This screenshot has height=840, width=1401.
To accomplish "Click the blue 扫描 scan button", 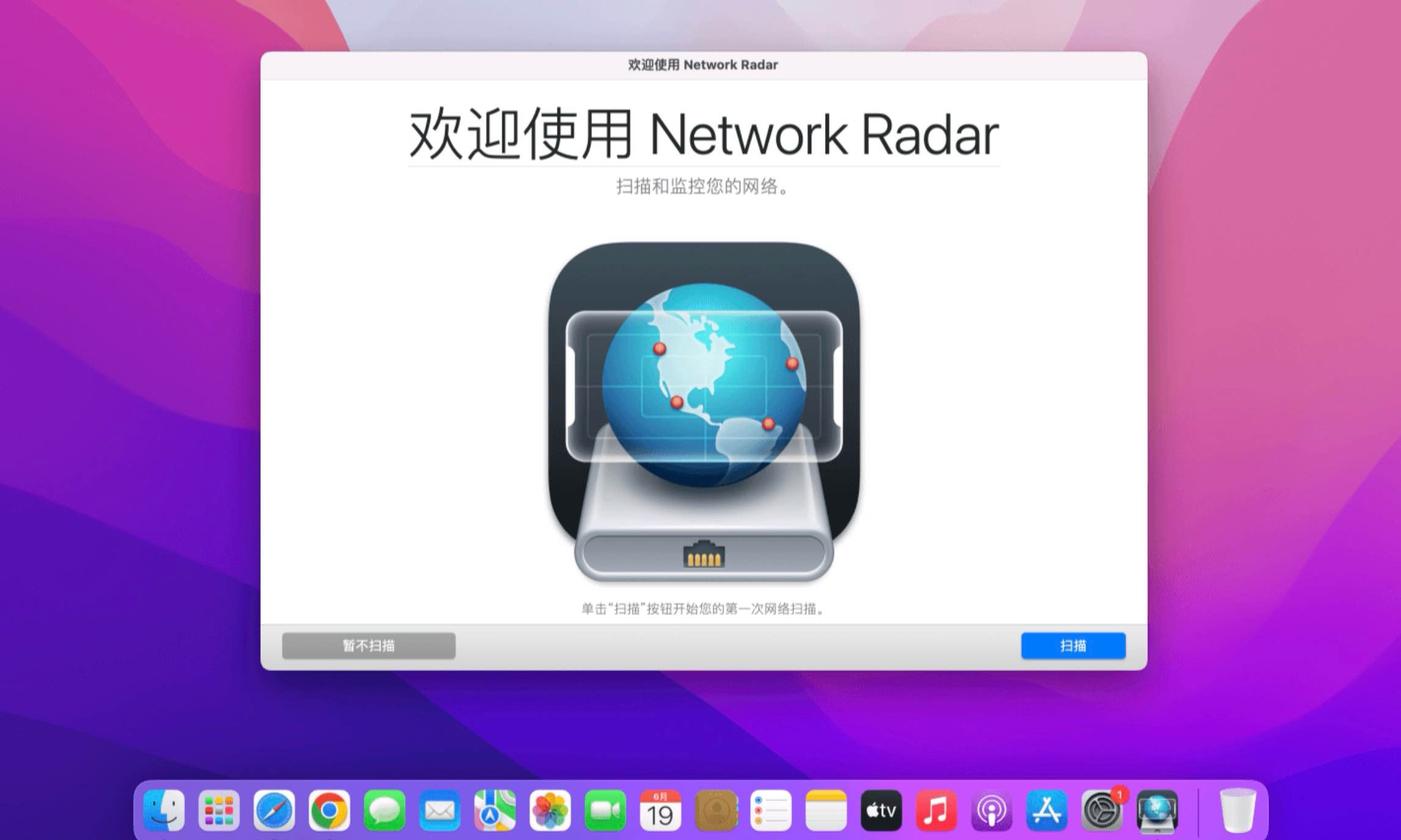I will 1073,645.
